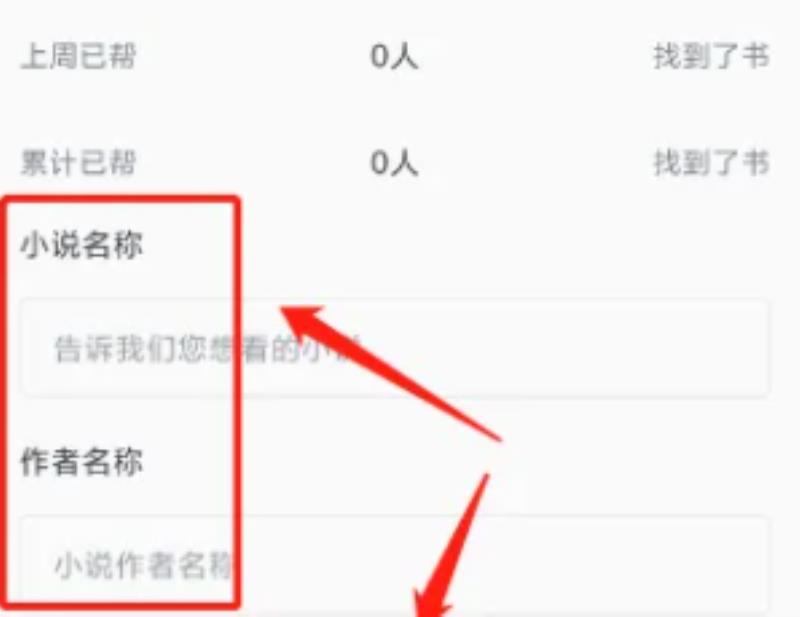
Task: Open 找到了书 text in the 累计已帮 row
Action: 711,163
